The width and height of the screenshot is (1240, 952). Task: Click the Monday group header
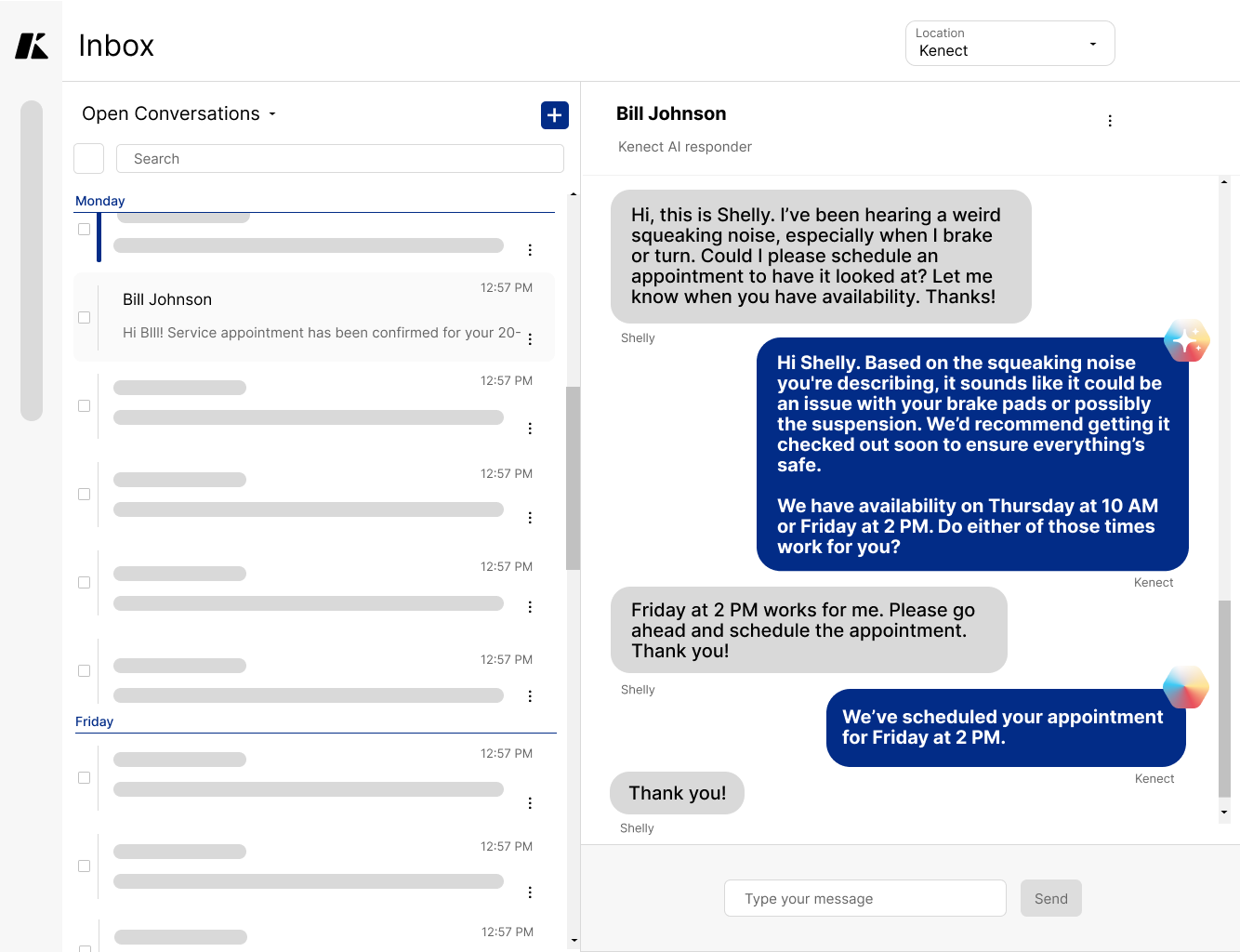click(100, 201)
